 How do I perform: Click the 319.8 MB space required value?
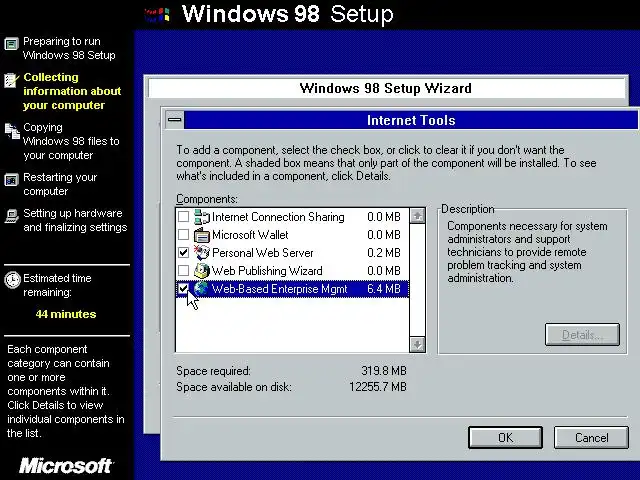point(384,371)
